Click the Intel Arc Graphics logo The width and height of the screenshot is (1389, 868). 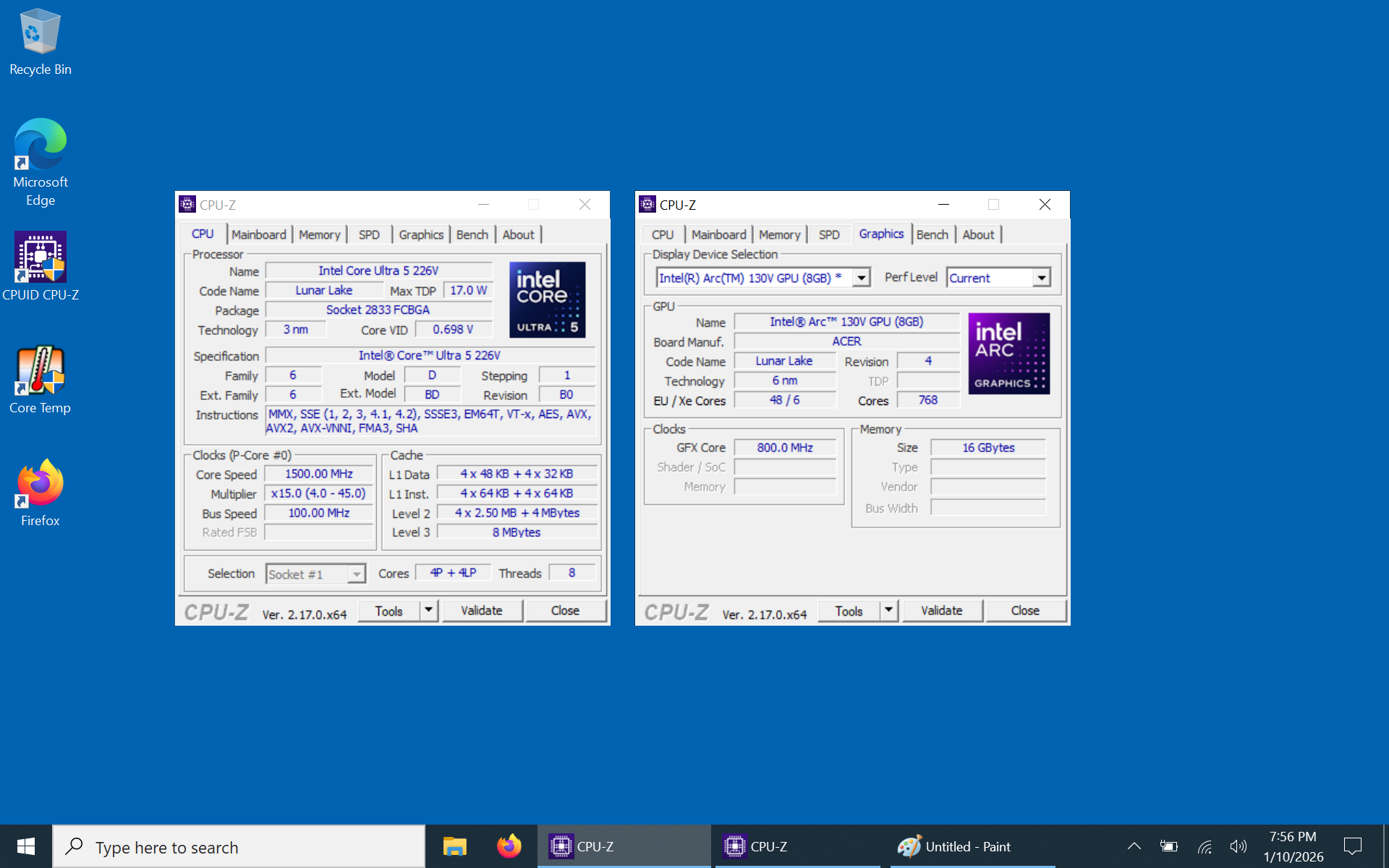coord(1008,353)
